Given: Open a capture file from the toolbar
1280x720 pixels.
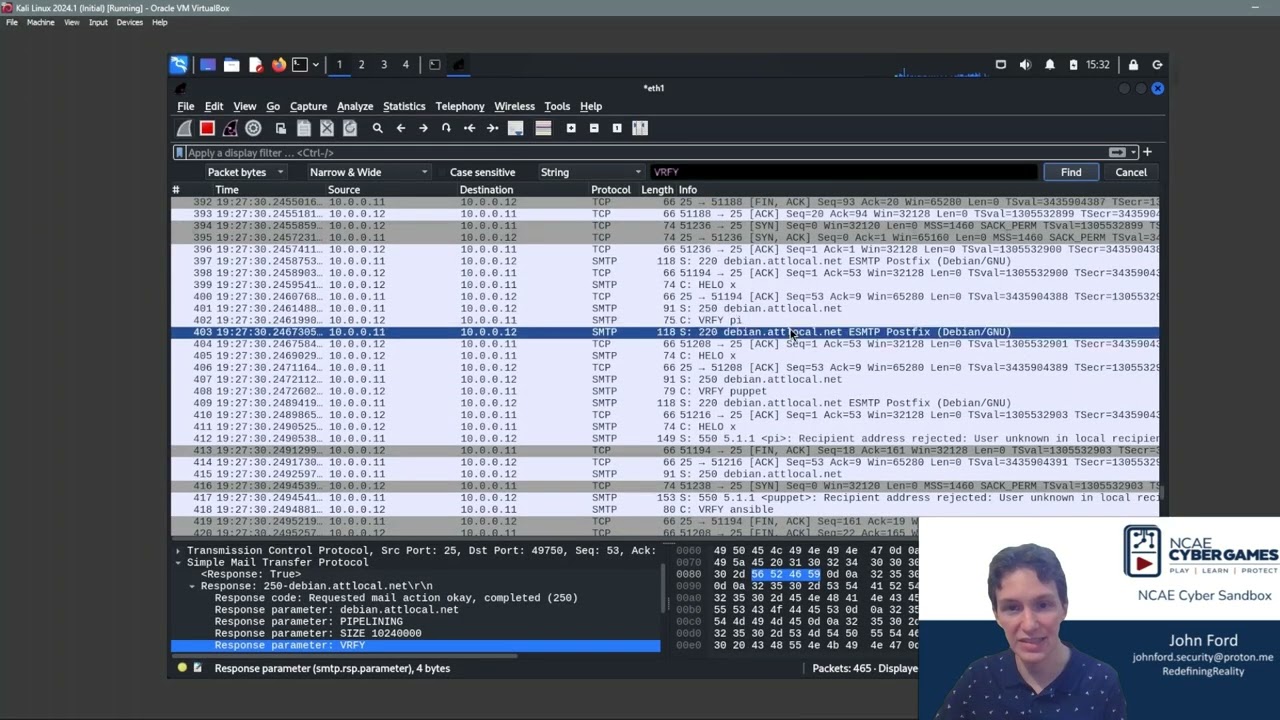Looking at the screenshot, I should [281, 128].
